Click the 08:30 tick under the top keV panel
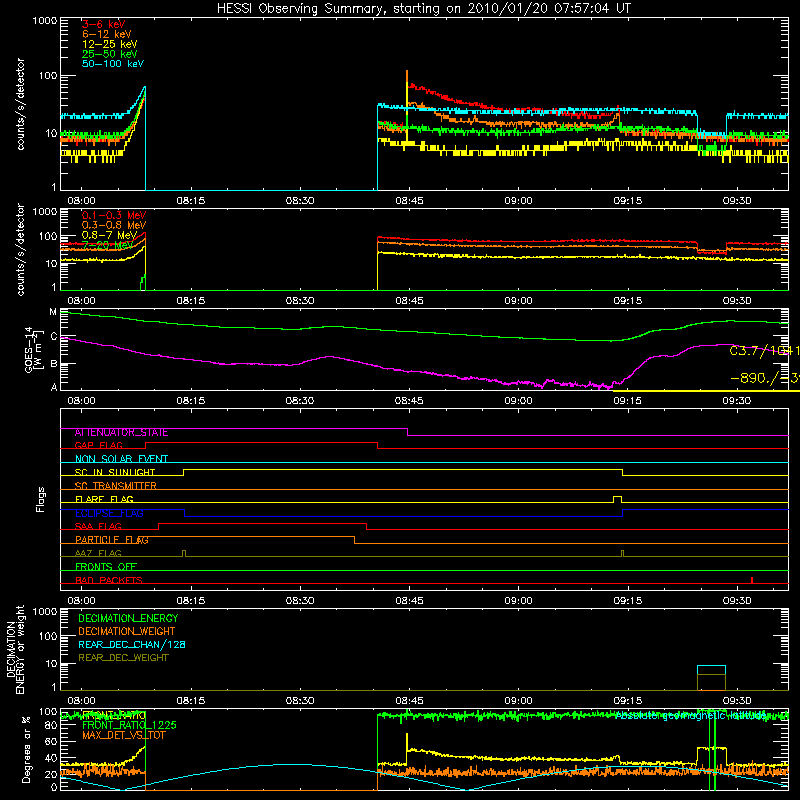The height and width of the screenshot is (800, 800). coord(300,201)
